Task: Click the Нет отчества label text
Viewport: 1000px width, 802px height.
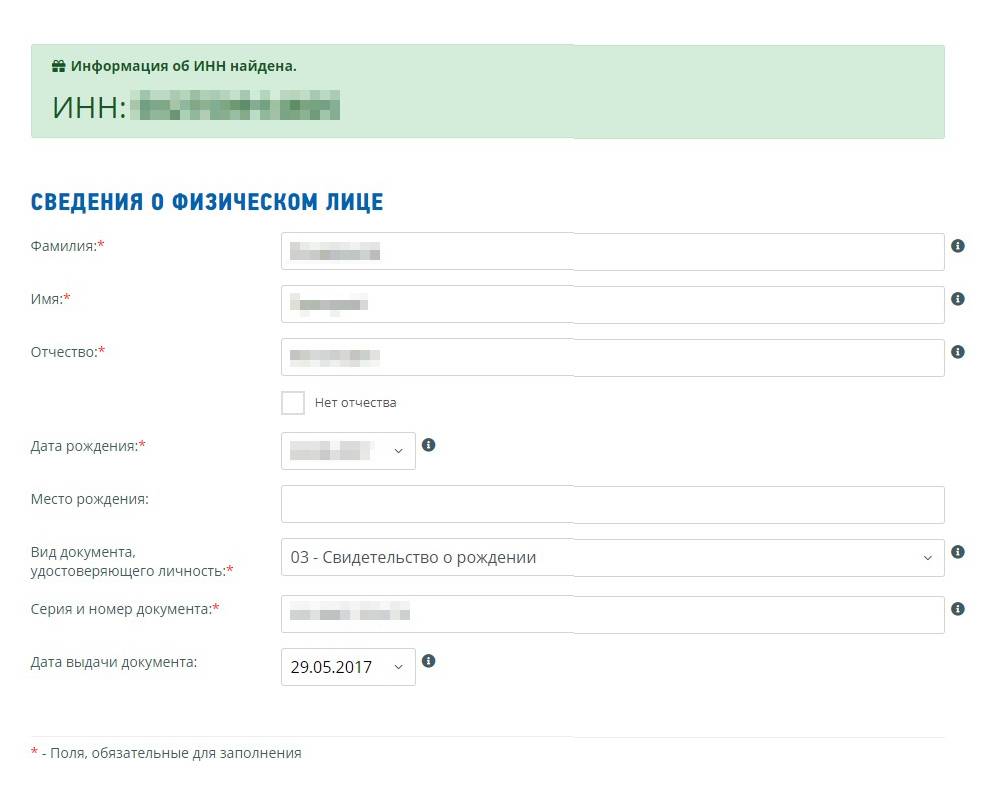Action: coord(355,403)
